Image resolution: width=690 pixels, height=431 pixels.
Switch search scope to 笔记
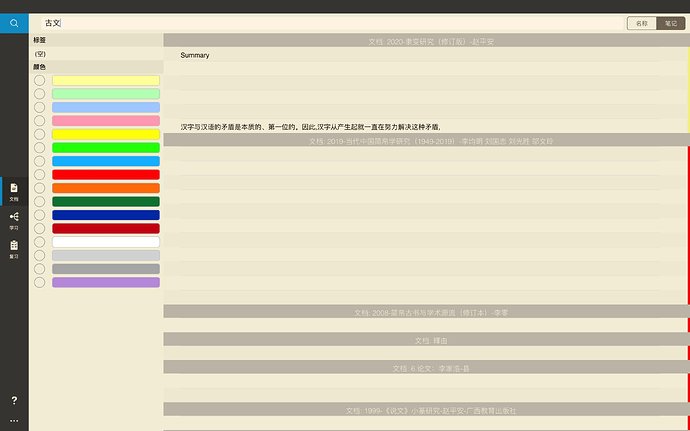[671, 24]
